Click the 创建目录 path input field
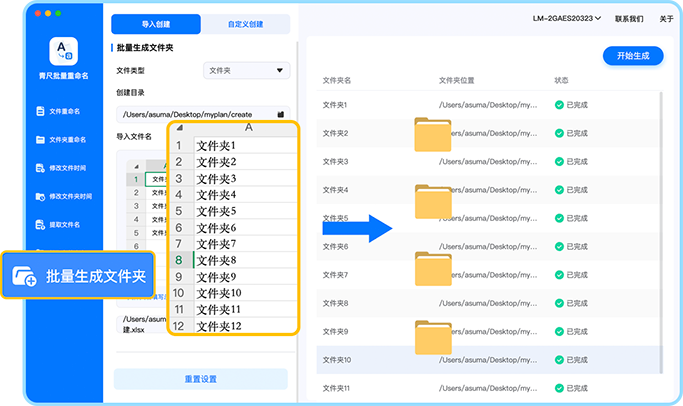The width and height of the screenshot is (683, 406). click(195, 115)
